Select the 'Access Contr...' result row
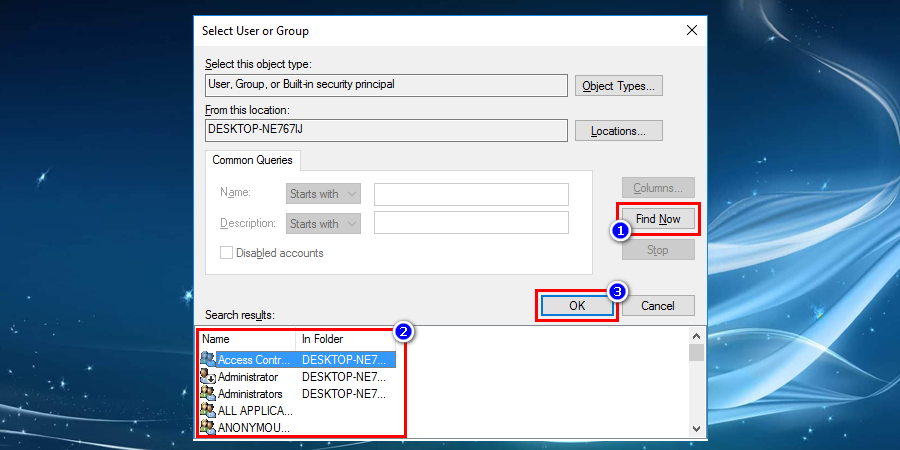Image resolution: width=900 pixels, height=450 pixels. click(x=298, y=359)
